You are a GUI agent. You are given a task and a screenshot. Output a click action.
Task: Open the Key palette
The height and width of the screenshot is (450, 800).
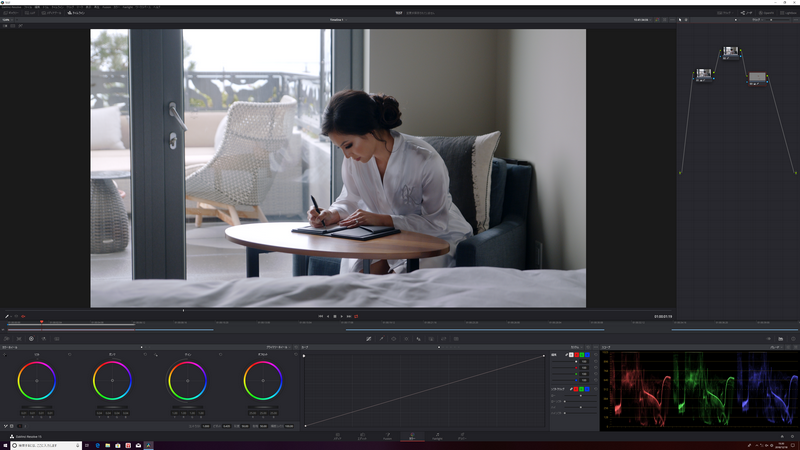pos(431,339)
